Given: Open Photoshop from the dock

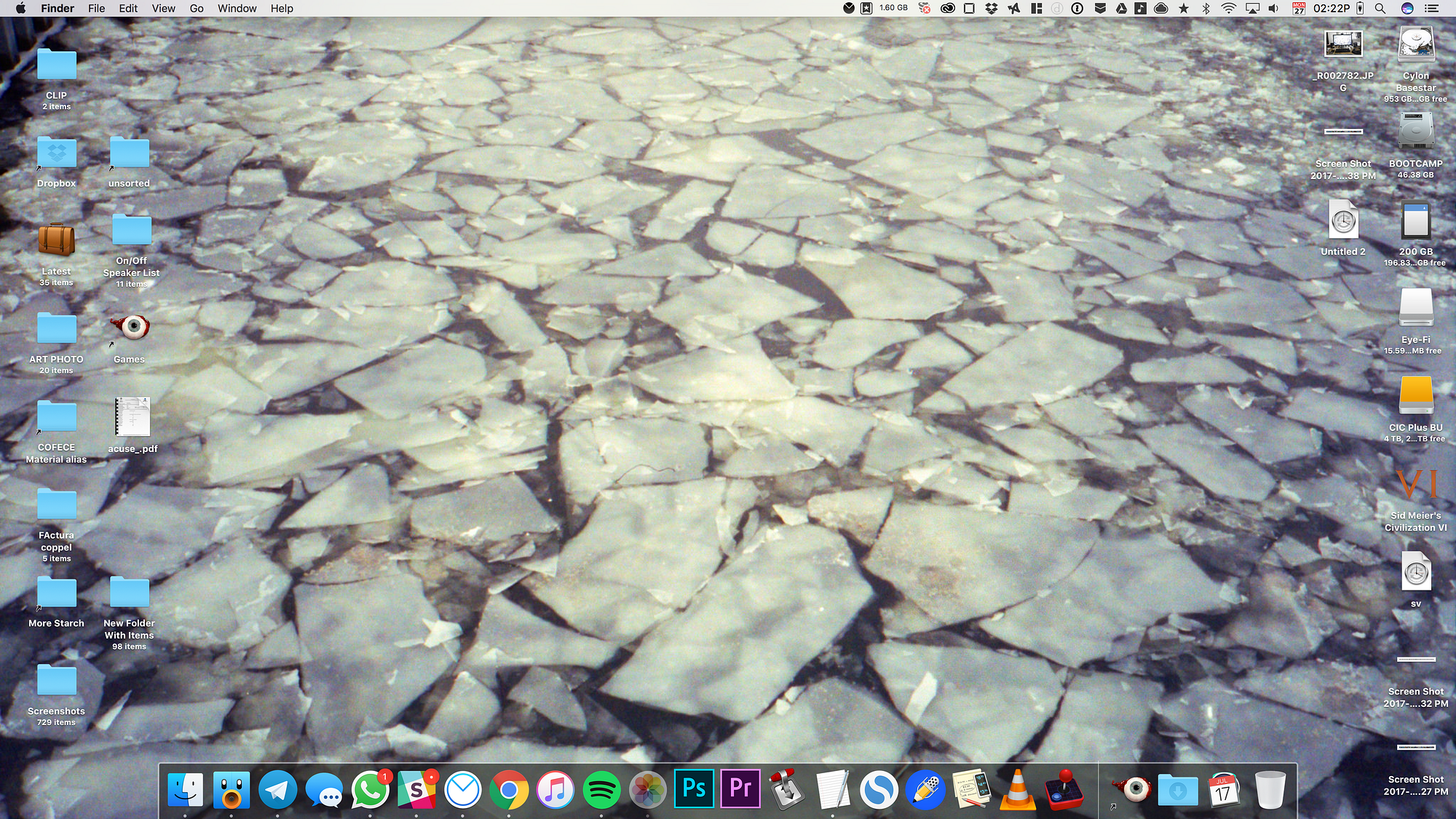Looking at the screenshot, I should [x=694, y=789].
